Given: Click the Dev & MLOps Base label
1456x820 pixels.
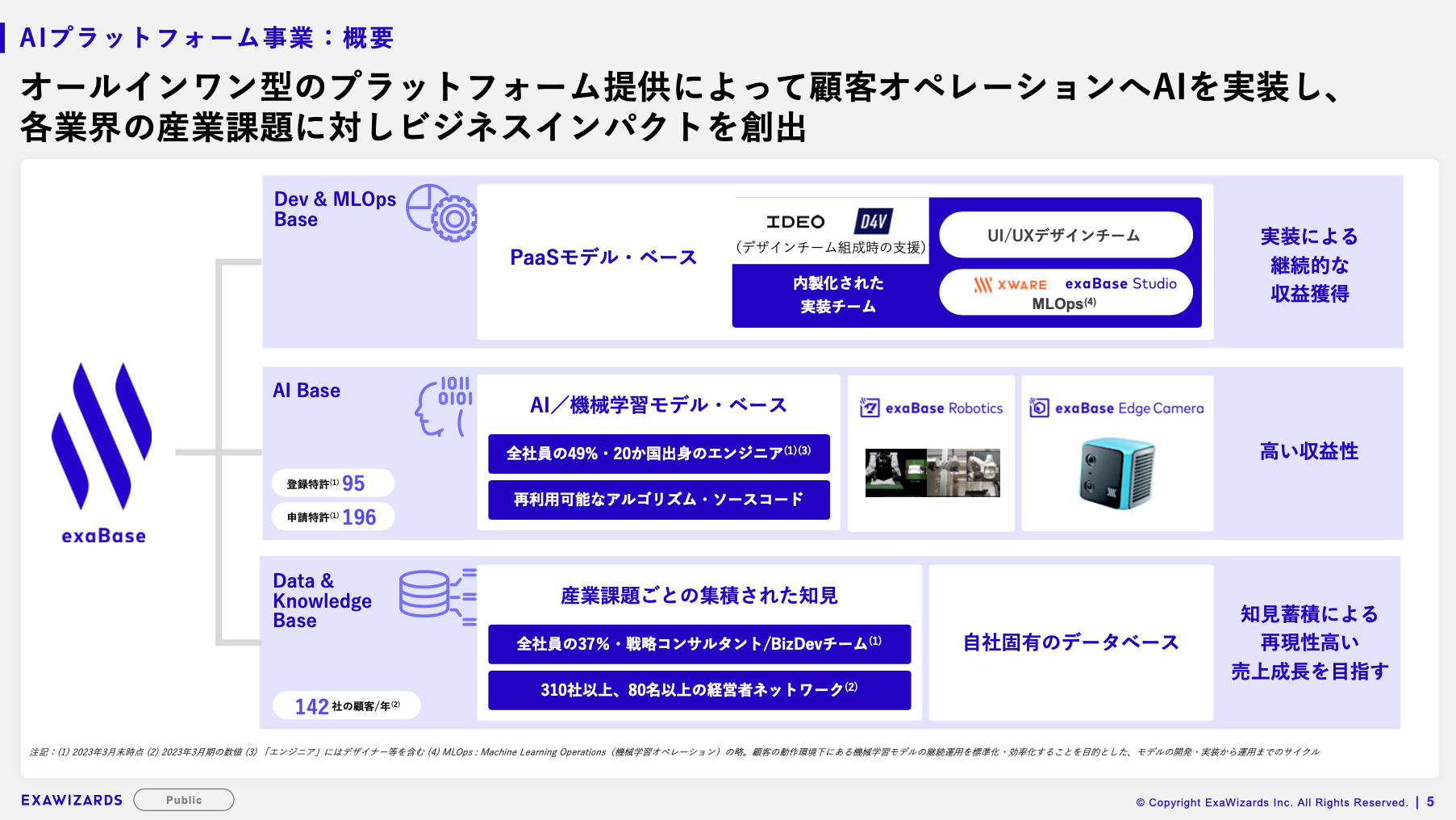Looking at the screenshot, I should click(334, 209).
